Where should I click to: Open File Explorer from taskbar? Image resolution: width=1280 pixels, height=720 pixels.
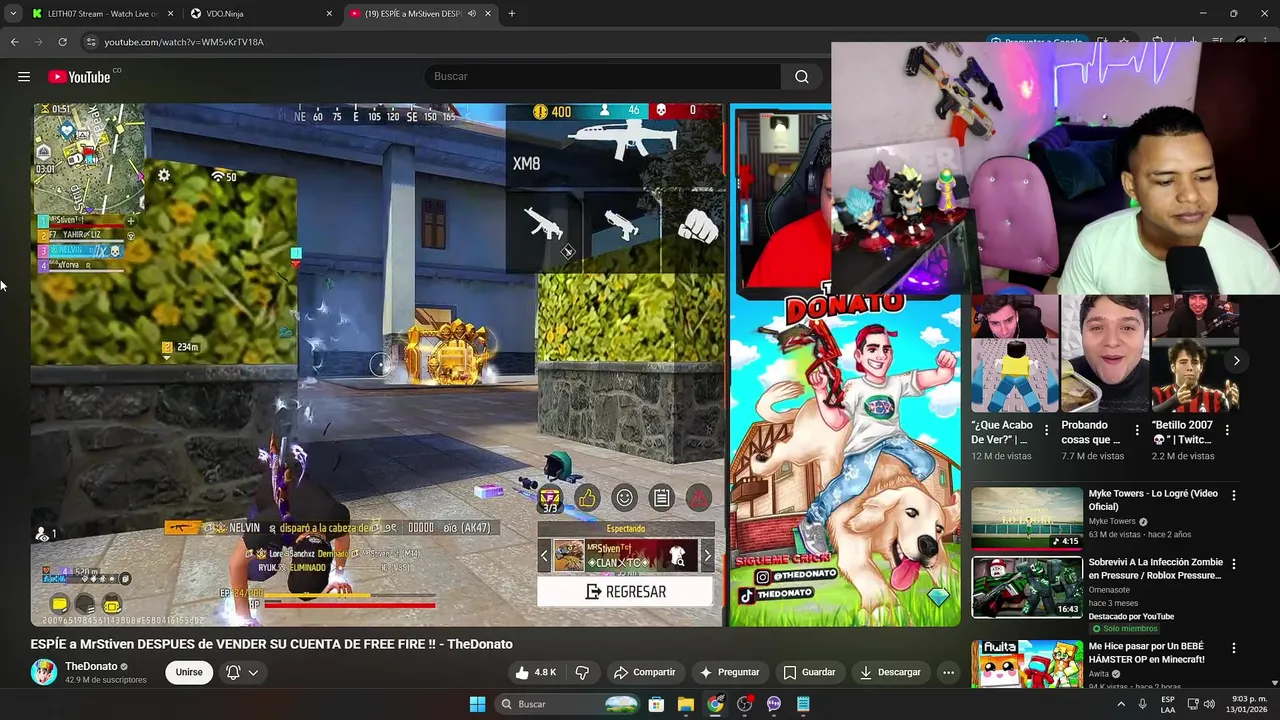click(685, 704)
